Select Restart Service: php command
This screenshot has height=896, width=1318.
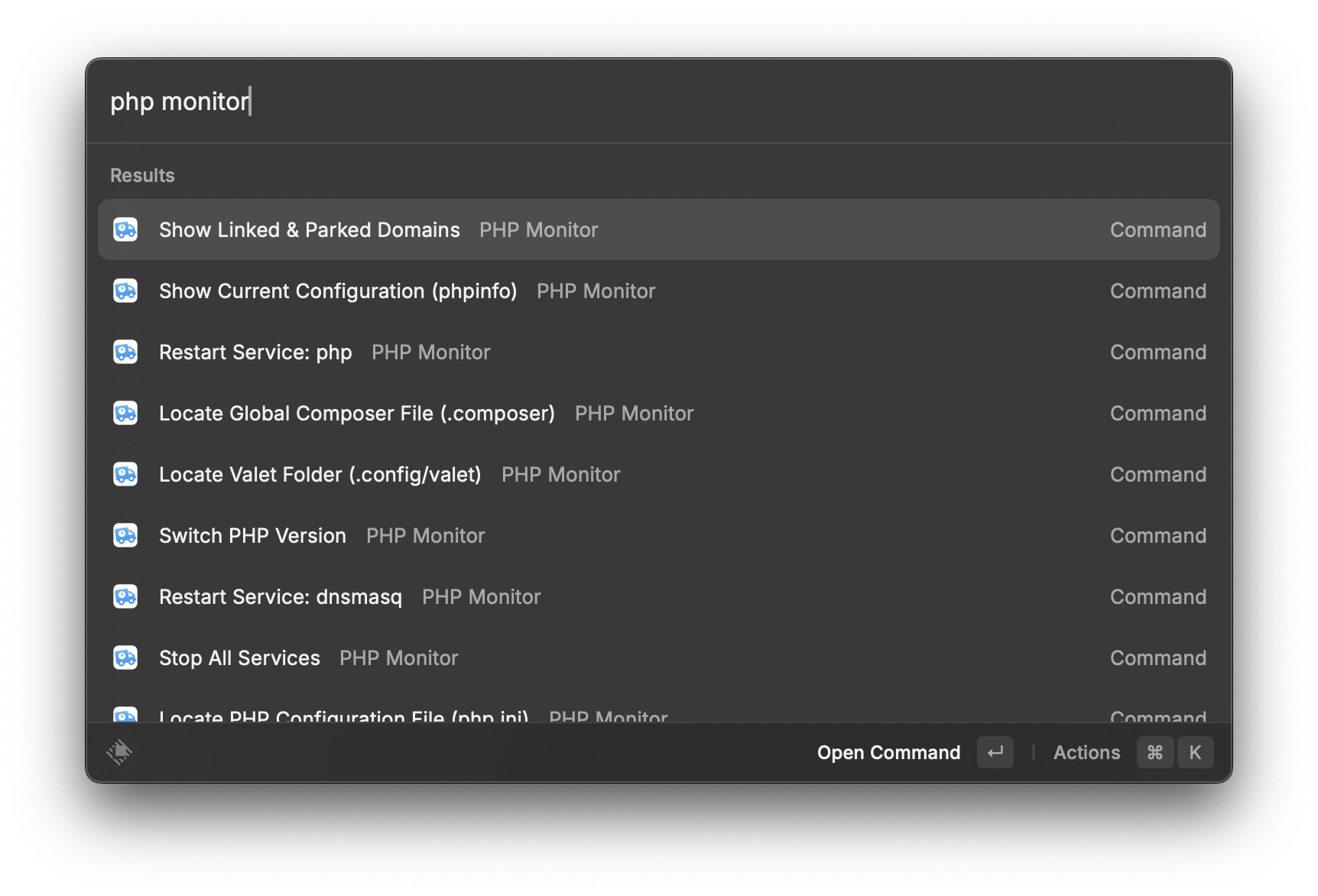click(659, 352)
